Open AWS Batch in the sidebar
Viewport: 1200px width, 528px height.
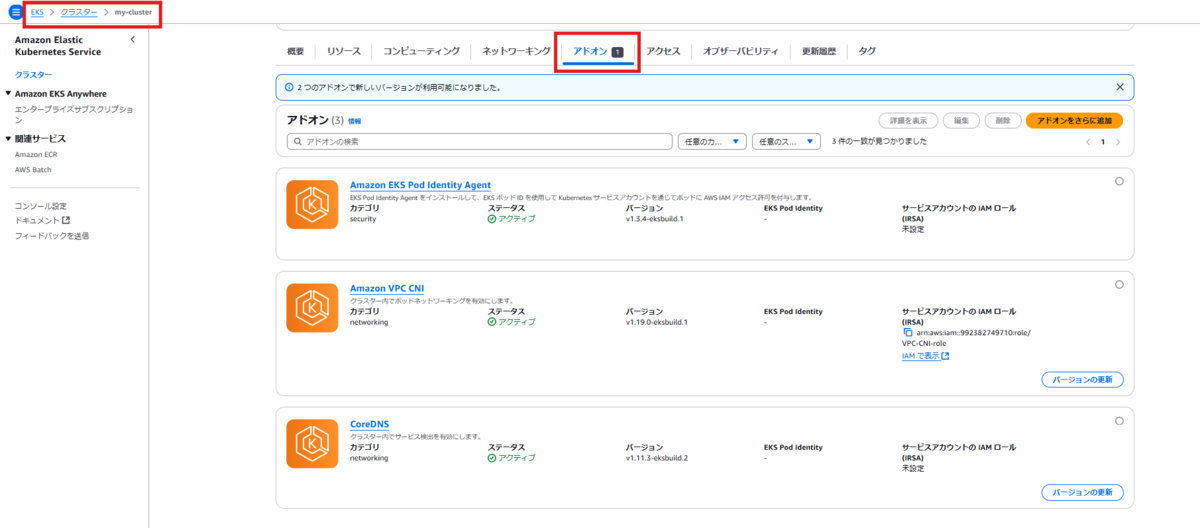pyautogui.click(x=33, y=170)
